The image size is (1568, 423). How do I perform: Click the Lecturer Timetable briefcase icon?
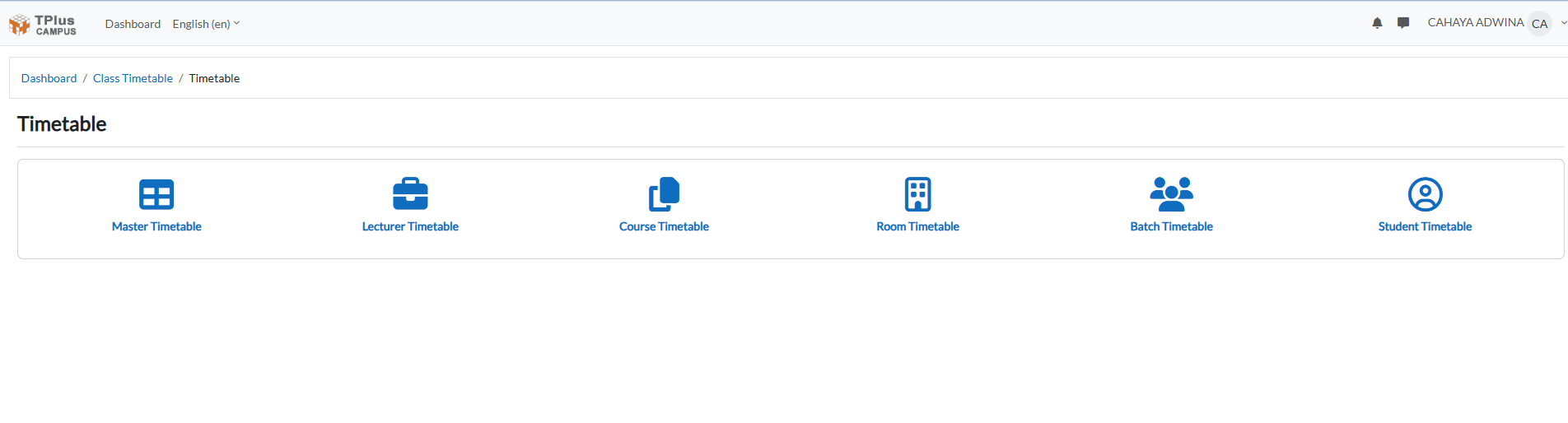coord(410,193)
